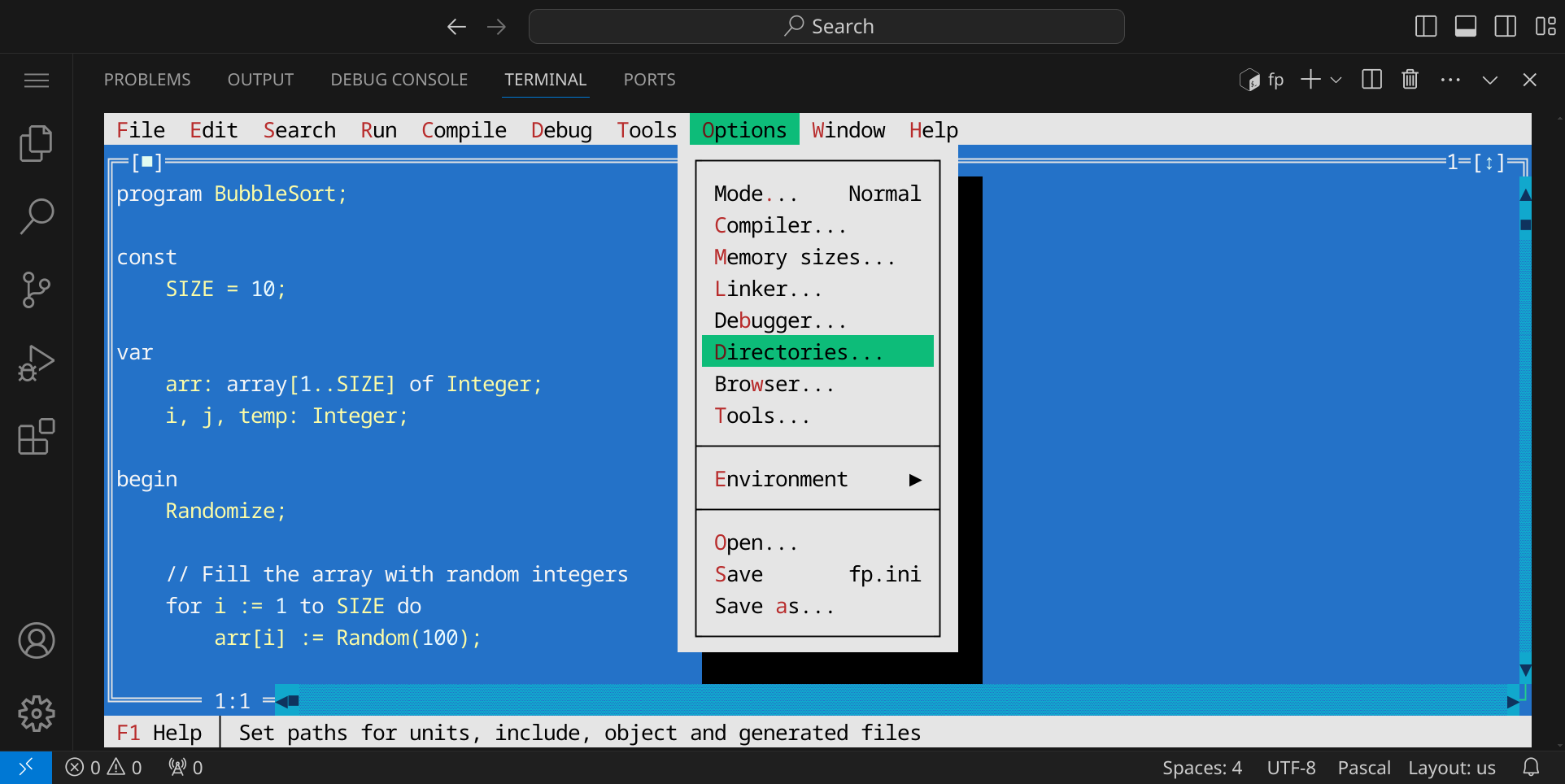
Task: Click Spaces: 4 indentation setting
Action: pos(1201,768)
